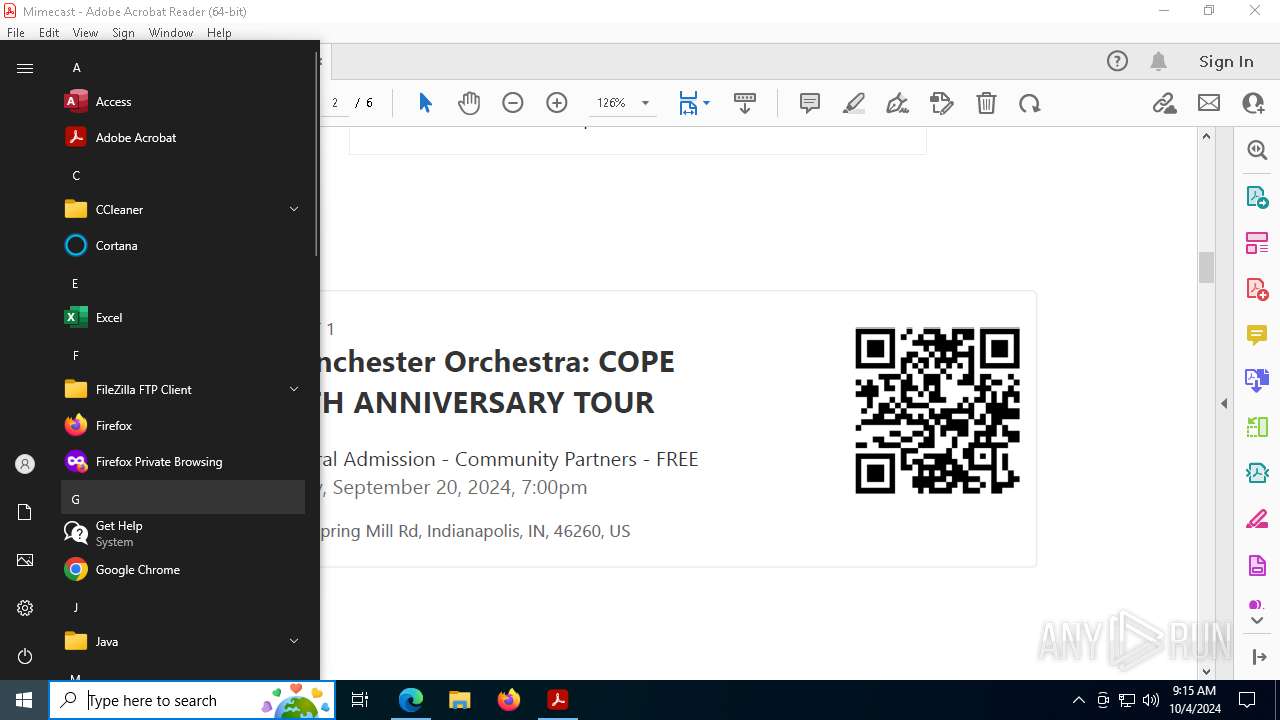
Task: Zoom in with the plus button
Action: tap(557, 103)
